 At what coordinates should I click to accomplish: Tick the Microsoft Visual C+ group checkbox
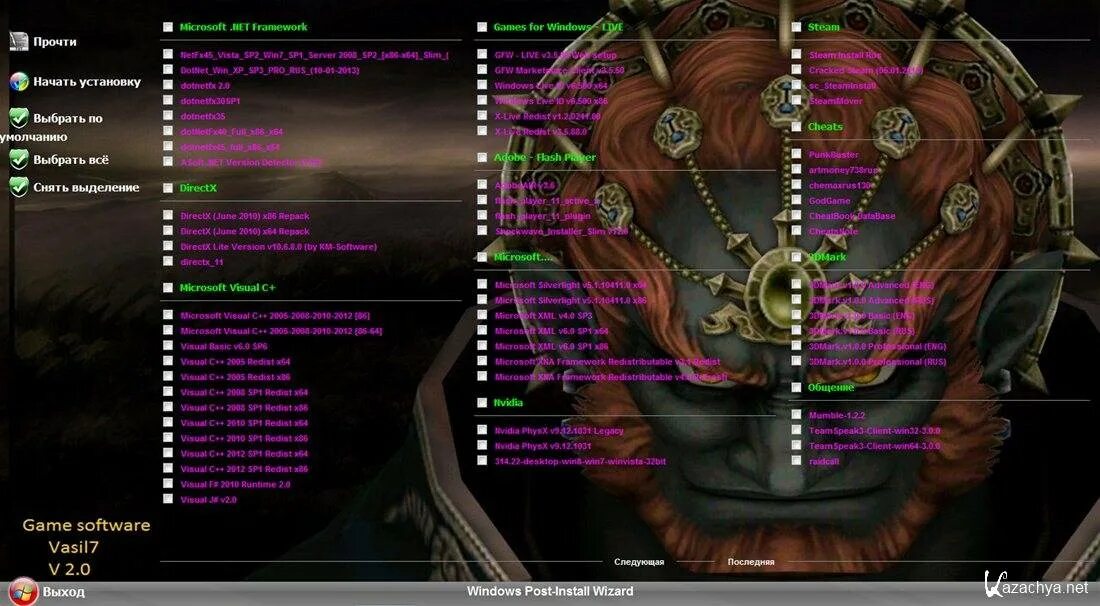168,287
